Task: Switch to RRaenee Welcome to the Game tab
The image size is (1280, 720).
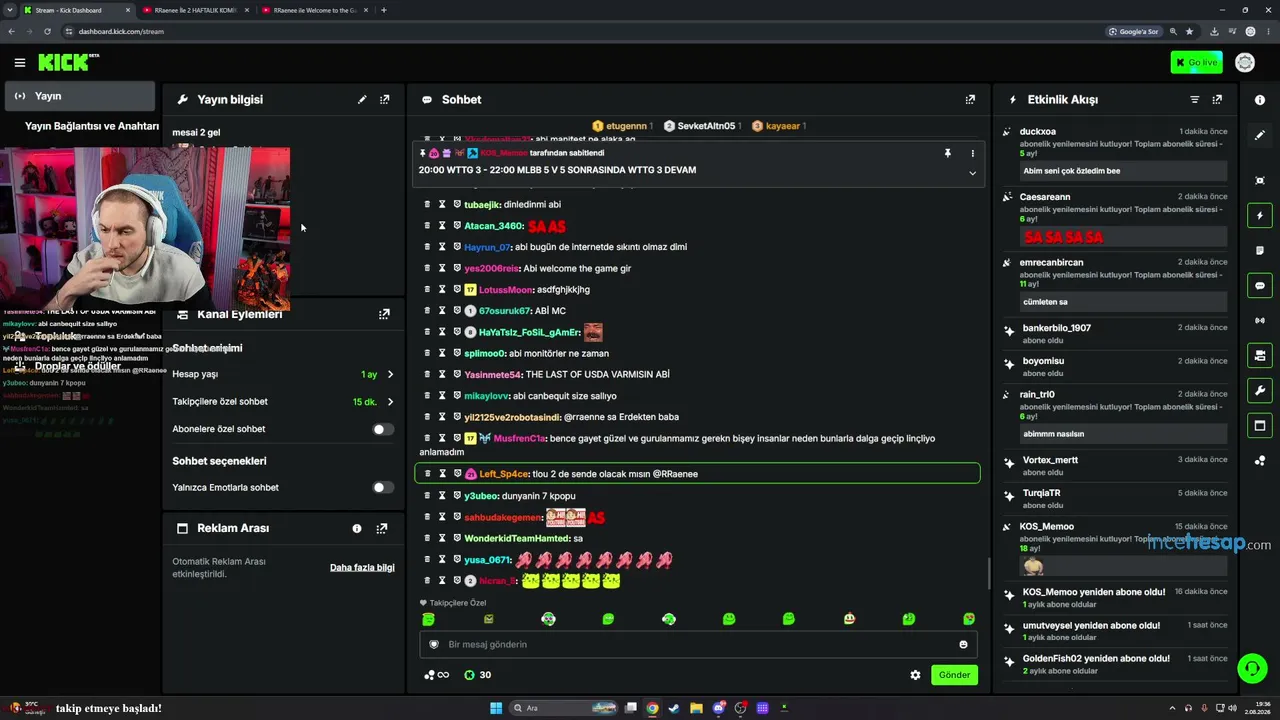Action: point(314,10)
